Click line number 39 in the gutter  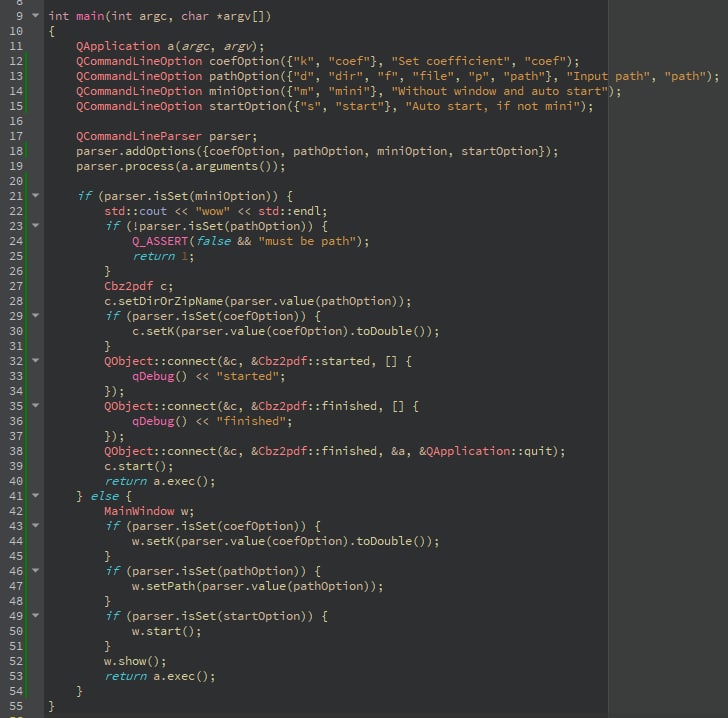[16, 466]
